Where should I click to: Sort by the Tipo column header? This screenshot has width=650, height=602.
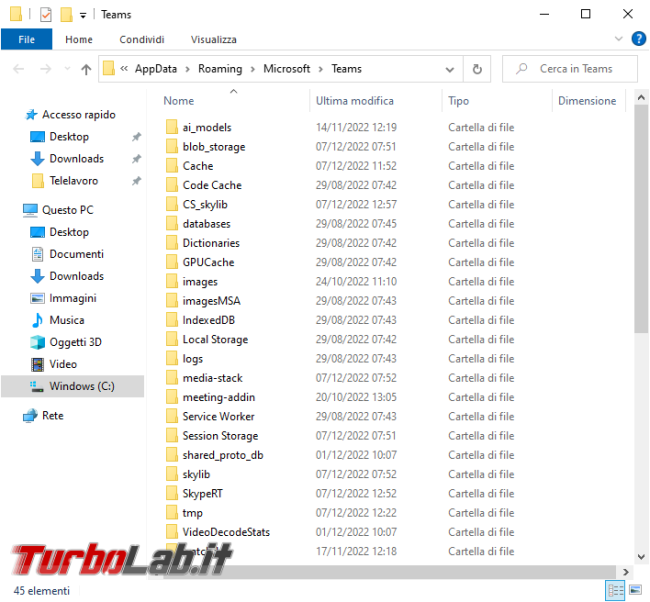point(458,101)
